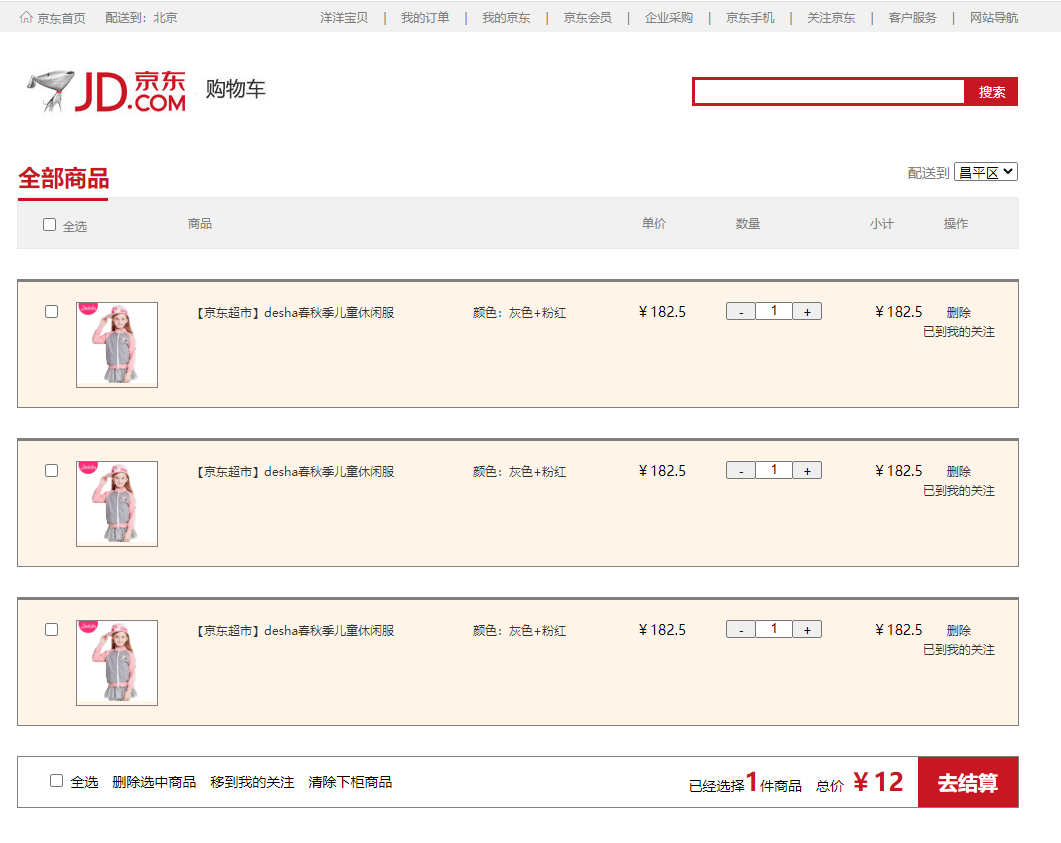Delete the second product via 删除
1061x843 pixels.
click(958, 471)
